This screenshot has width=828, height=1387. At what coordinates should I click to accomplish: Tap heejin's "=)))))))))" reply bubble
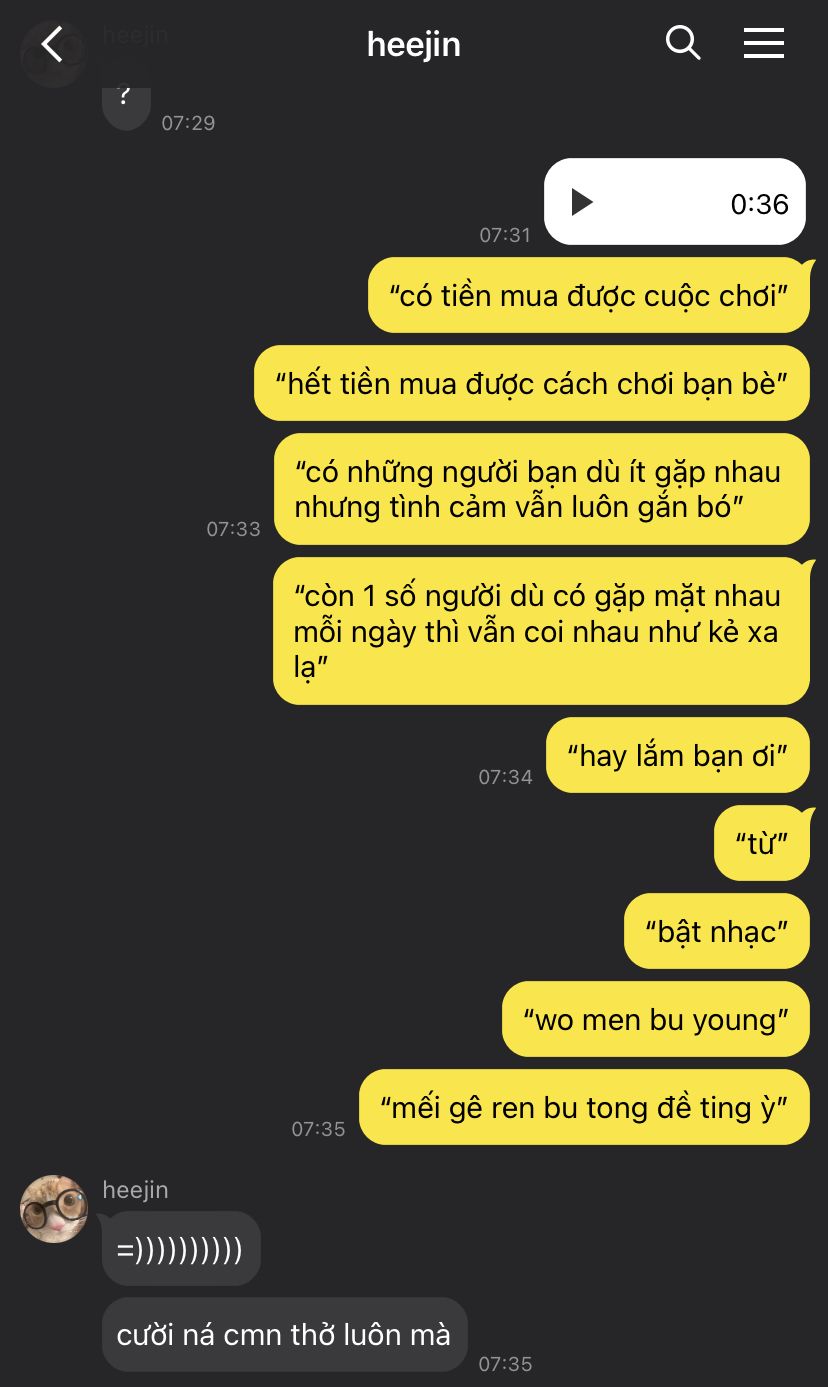tap(181, 1248)
